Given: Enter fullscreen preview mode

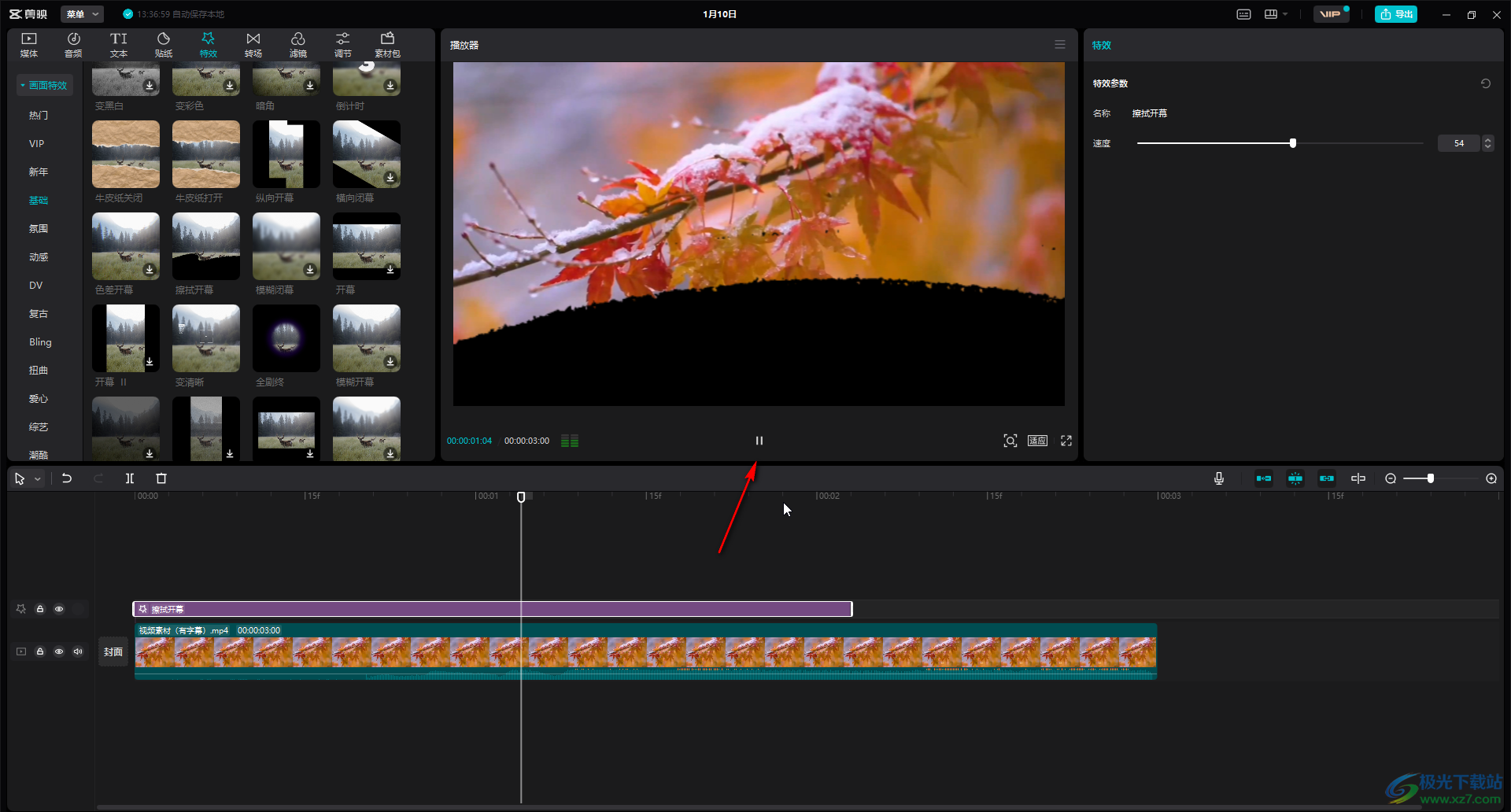Looking at the screenshot, I should 1066,441.
